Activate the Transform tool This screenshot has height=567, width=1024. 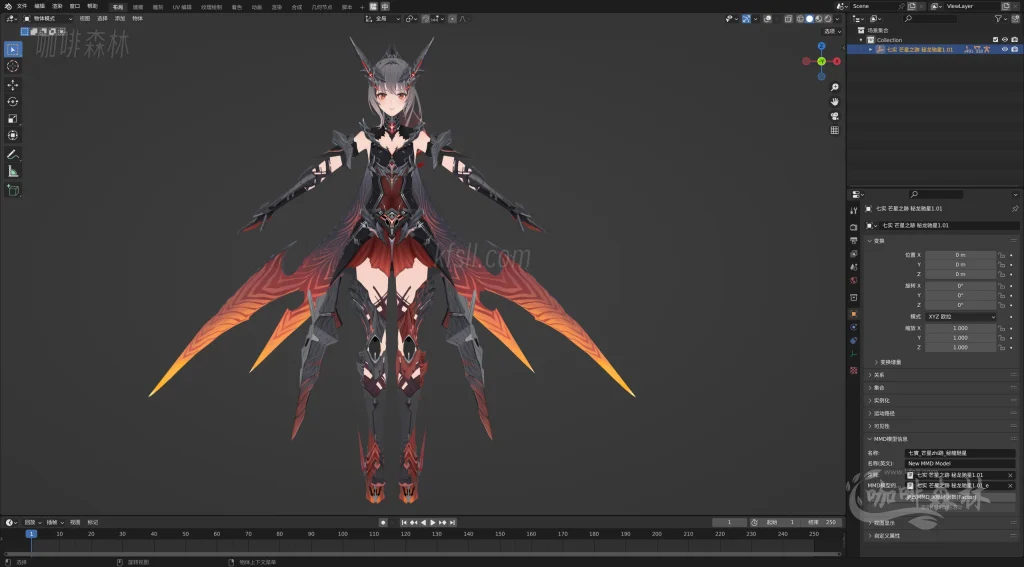tap(12, 135)
